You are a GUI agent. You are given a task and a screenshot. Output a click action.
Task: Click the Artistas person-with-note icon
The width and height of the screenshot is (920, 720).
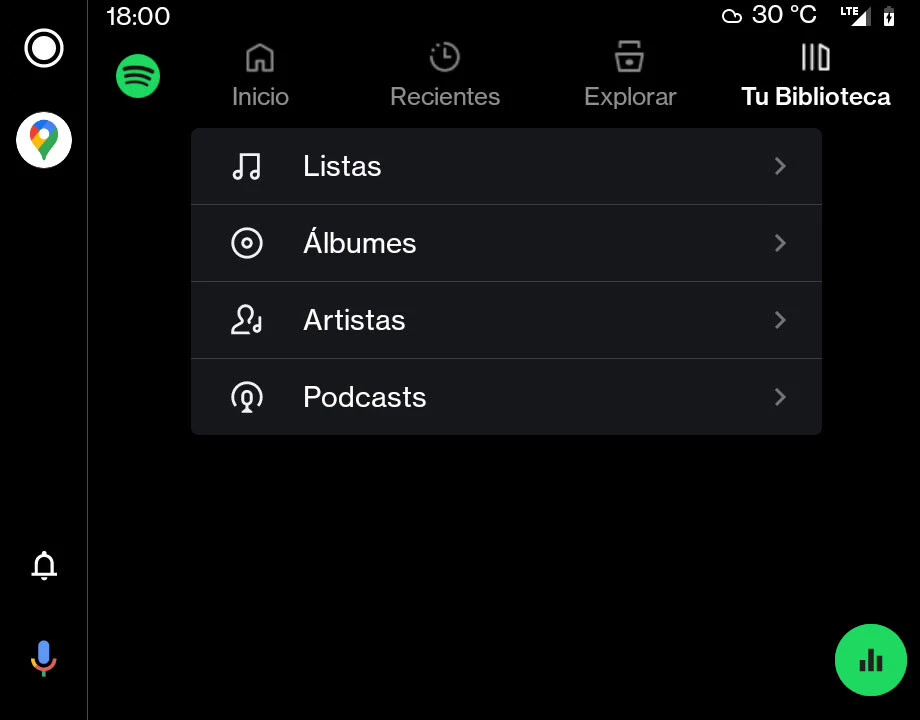246,320
